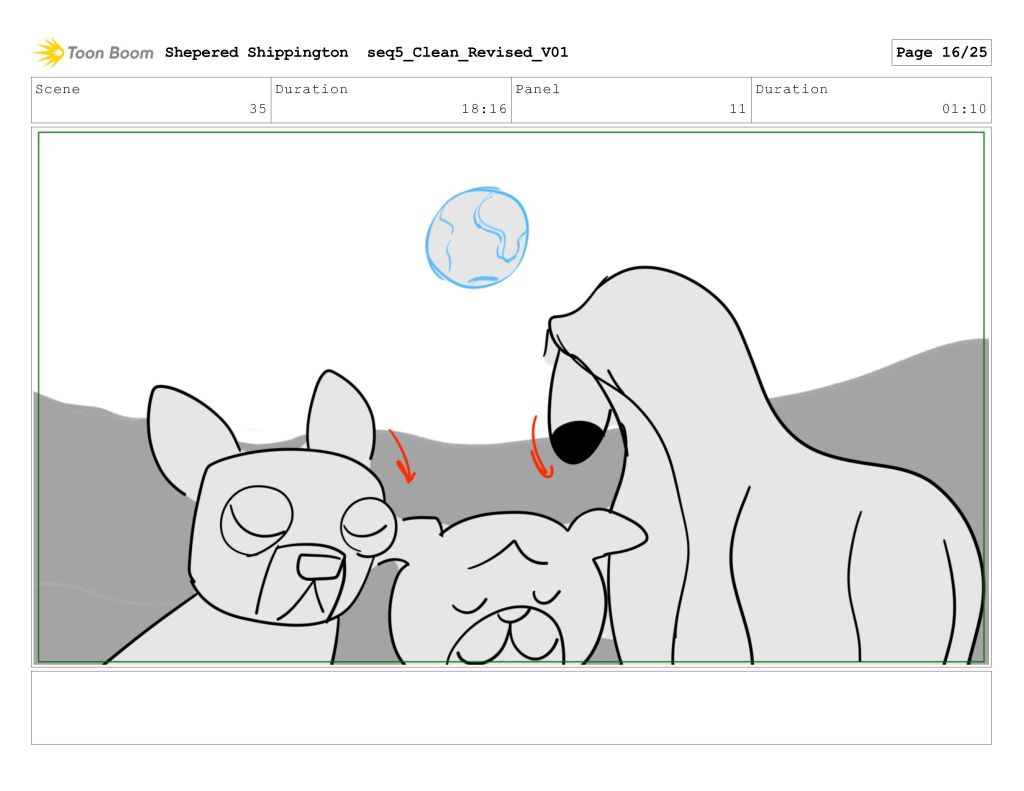
Task: Select the seq5_Clean_Revised_V01 sequence name
Action: pos(467,53)
